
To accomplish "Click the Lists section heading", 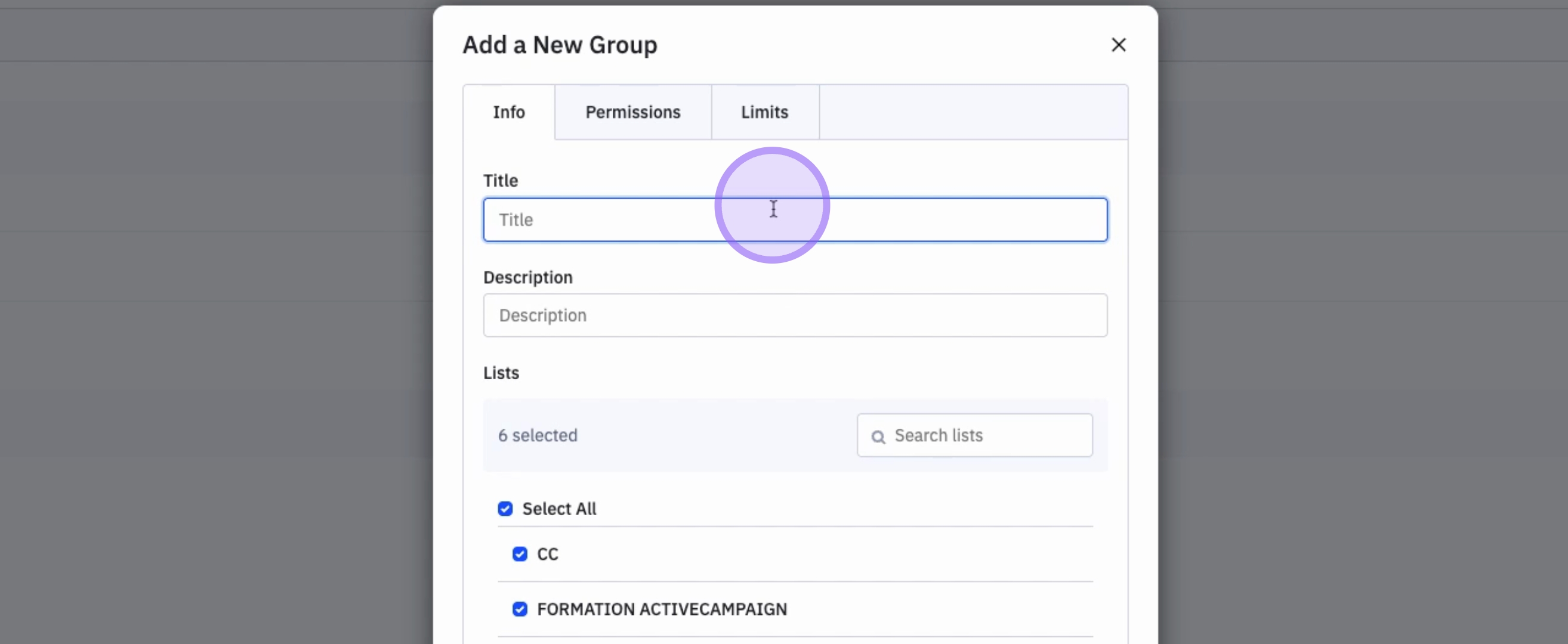I will 501,373.
